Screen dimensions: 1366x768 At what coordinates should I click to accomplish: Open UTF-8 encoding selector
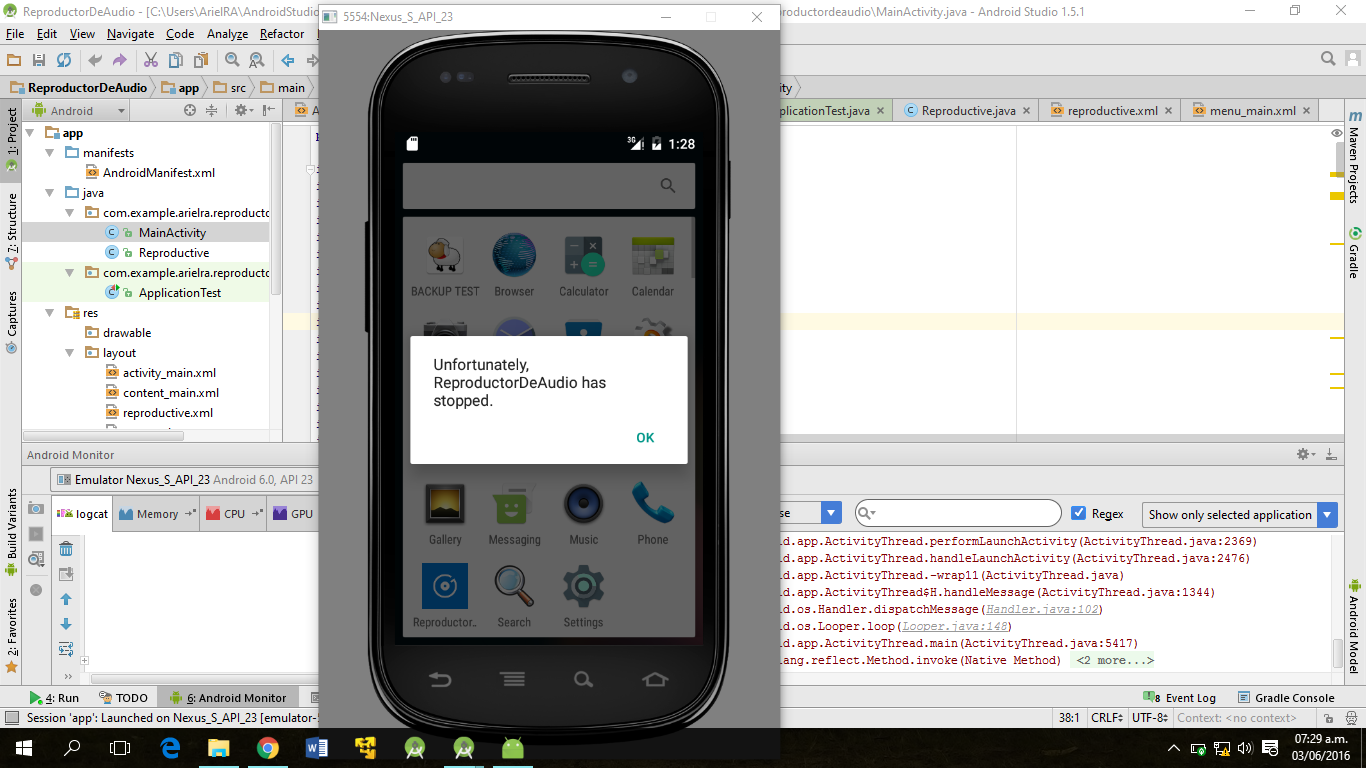point(1150,718)
